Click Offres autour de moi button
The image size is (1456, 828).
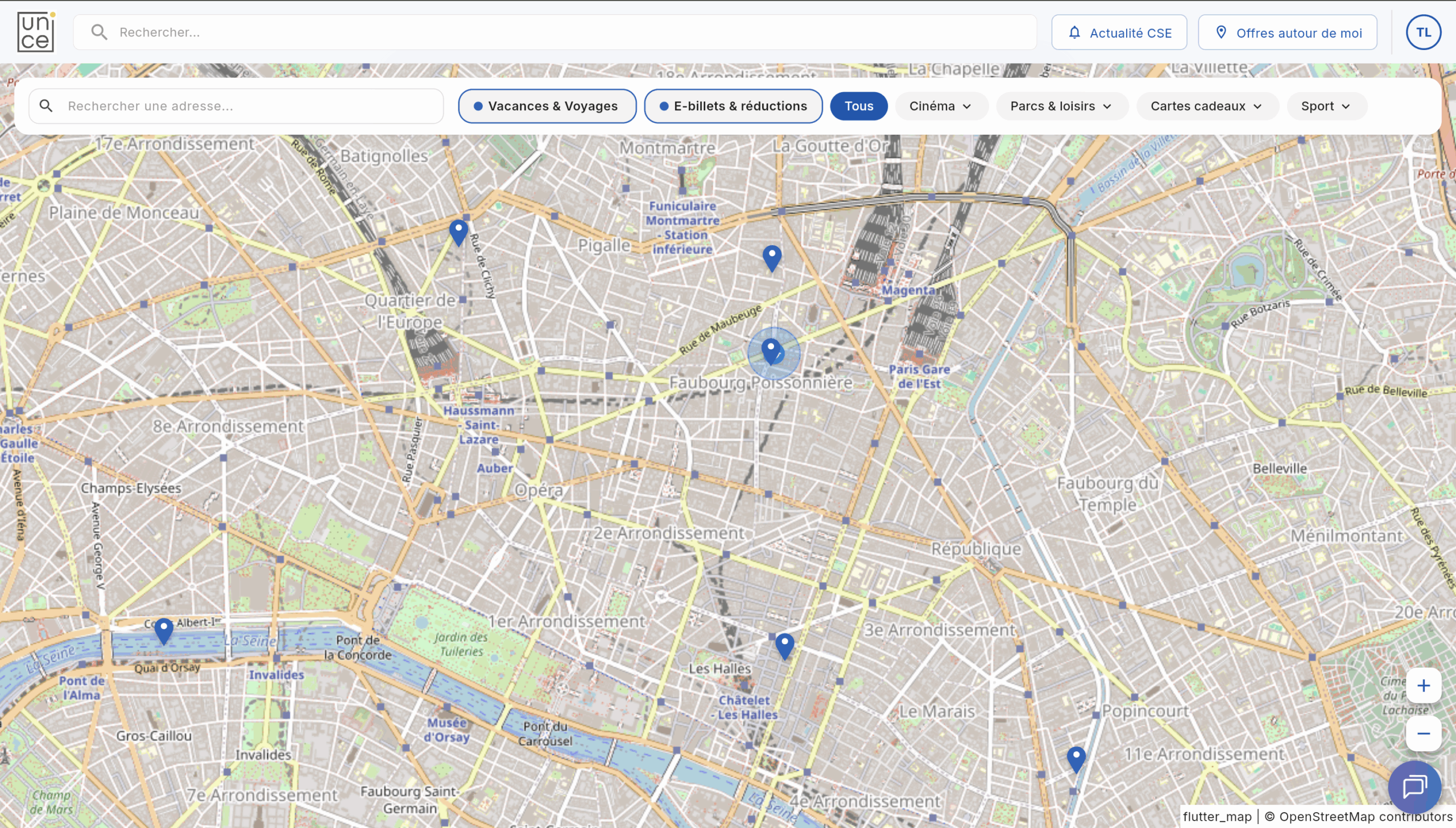point(1288,32)
